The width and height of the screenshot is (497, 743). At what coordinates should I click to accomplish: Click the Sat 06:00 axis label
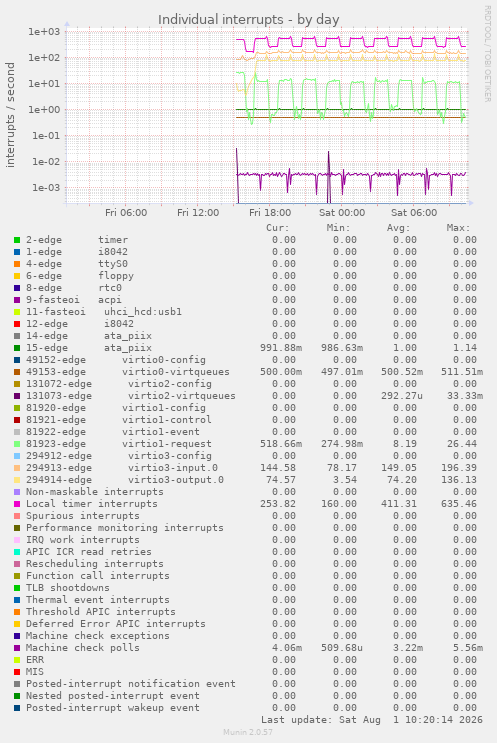(x=414, y=213)
